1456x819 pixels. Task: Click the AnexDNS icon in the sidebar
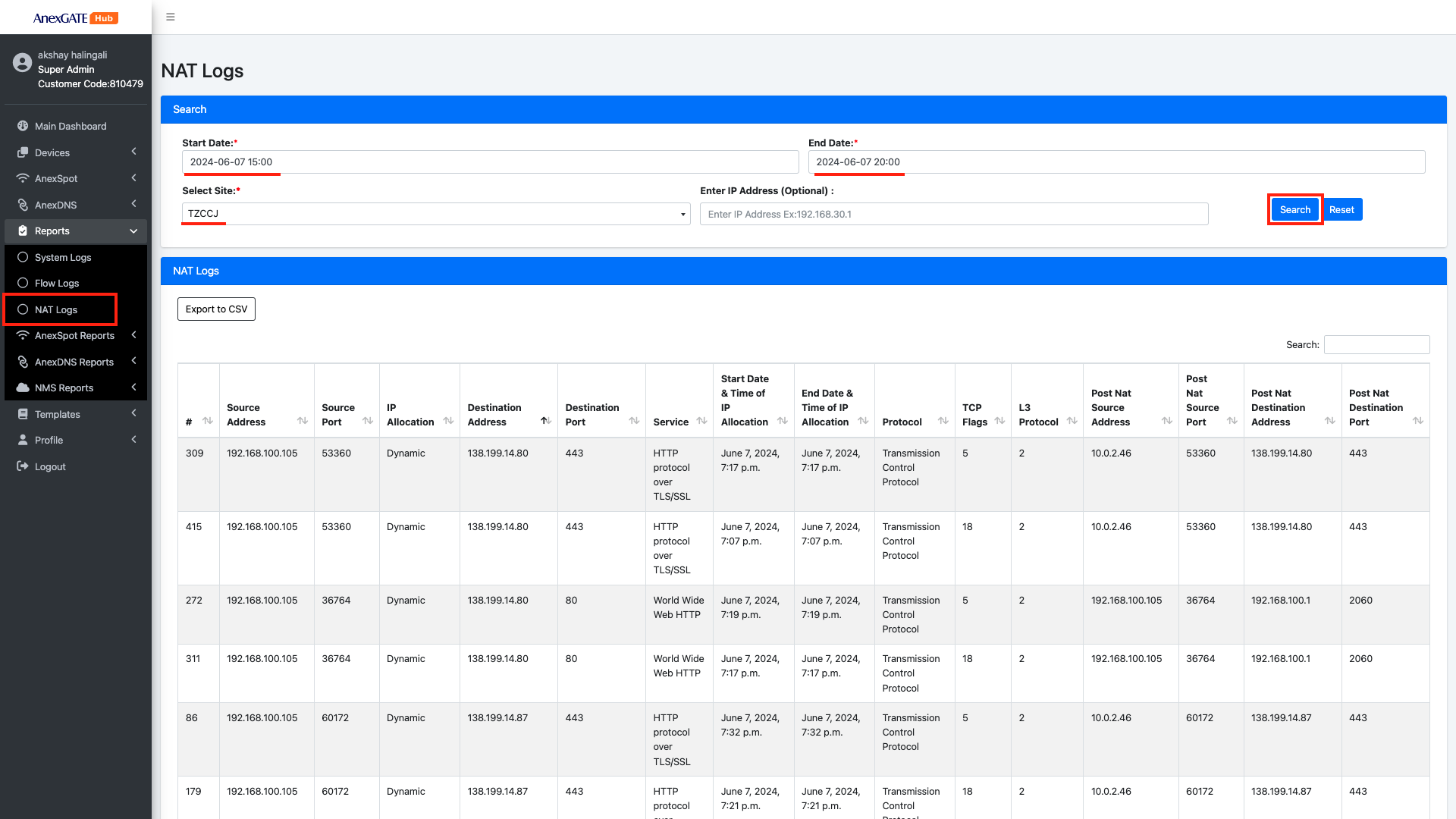click(23, 205)
